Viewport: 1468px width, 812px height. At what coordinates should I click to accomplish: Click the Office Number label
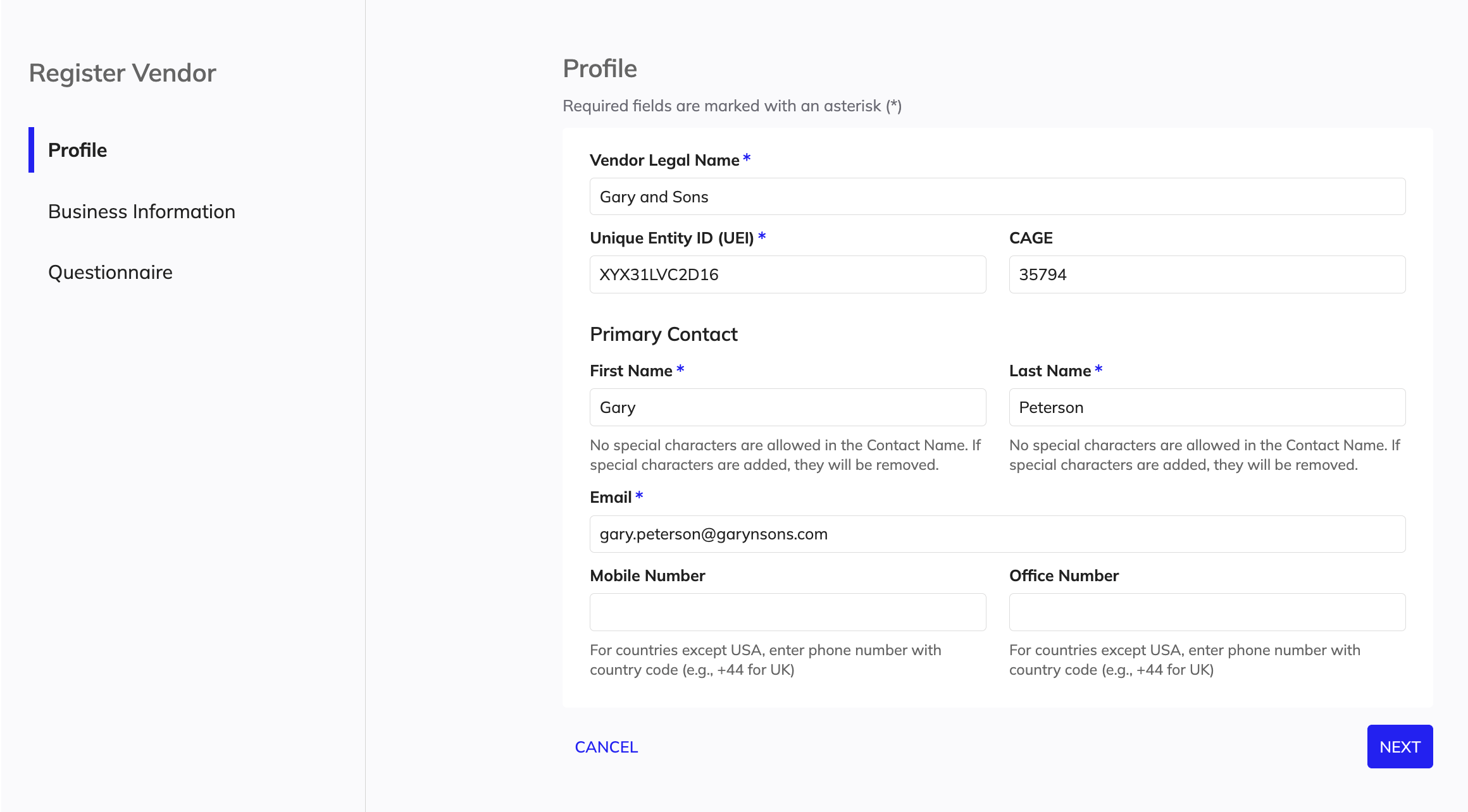coord(1064,576)
